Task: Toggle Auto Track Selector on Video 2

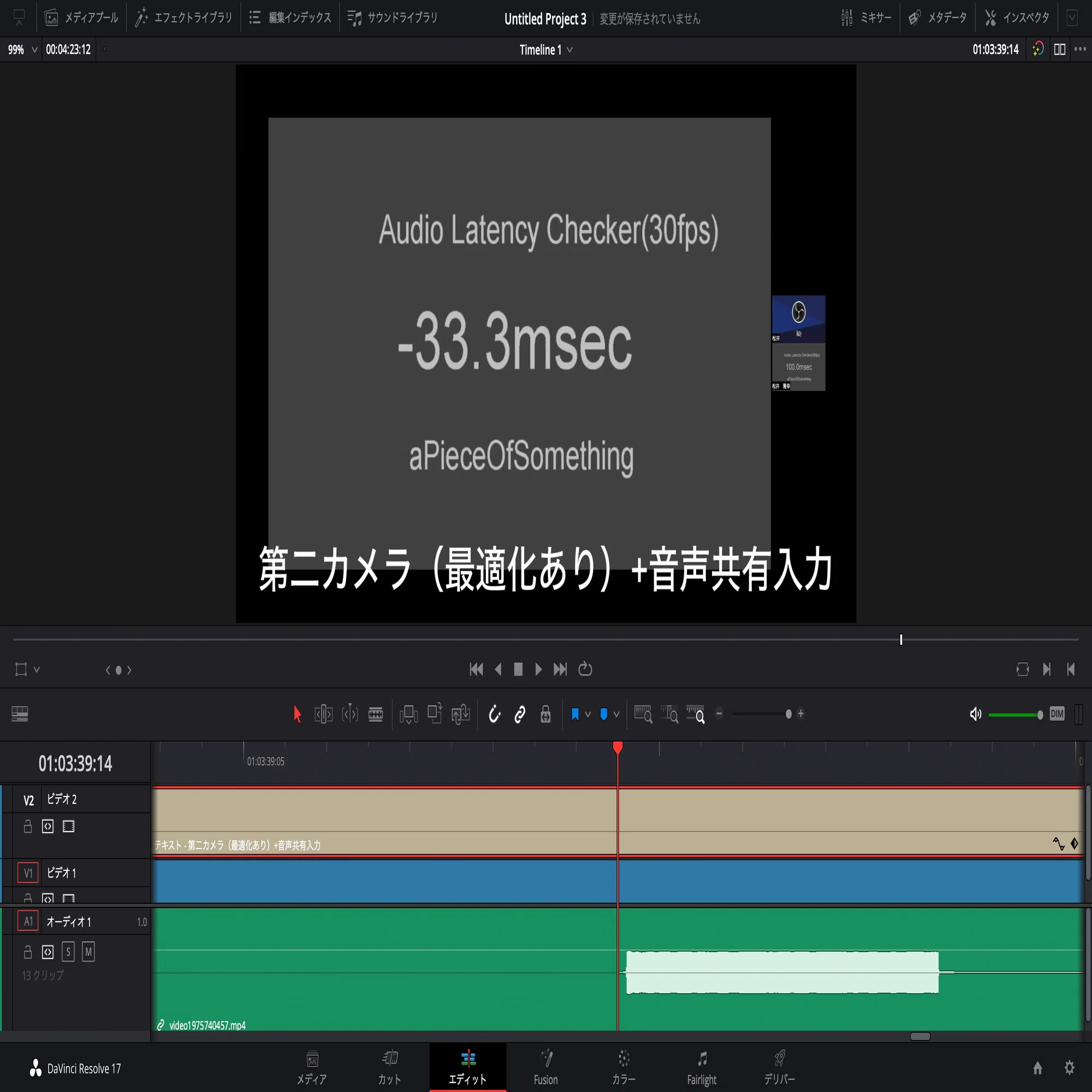Action: [x=48, y=826]
